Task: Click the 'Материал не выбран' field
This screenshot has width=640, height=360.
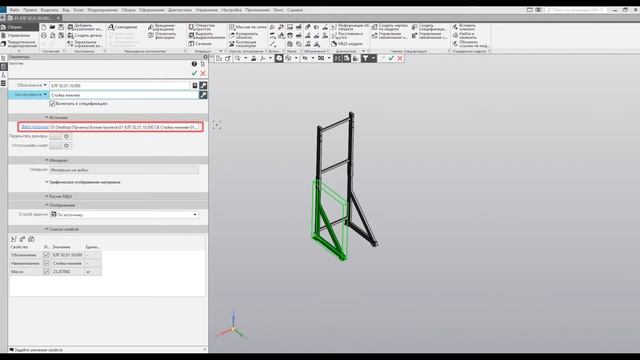Action: click(124, 170)
